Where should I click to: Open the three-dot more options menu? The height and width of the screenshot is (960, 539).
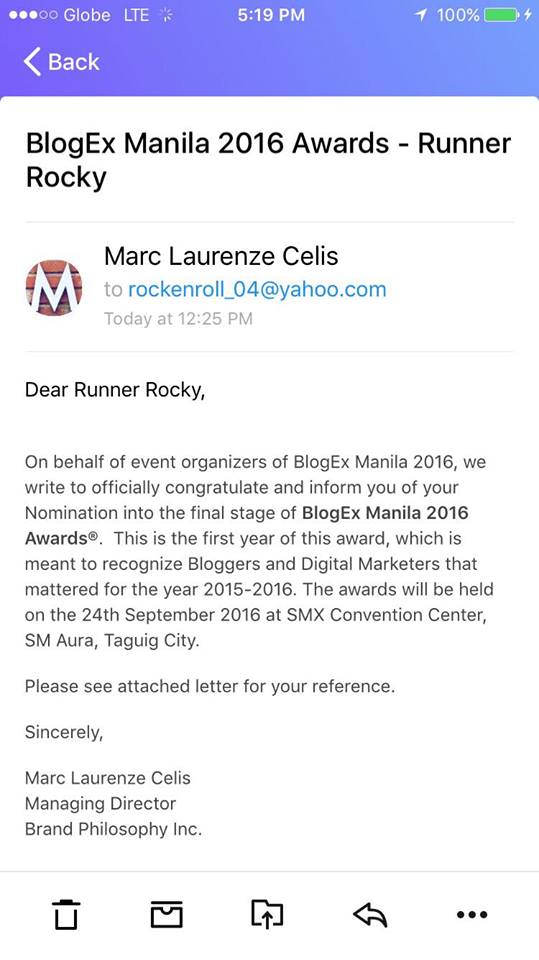click(x=472, y=915)
